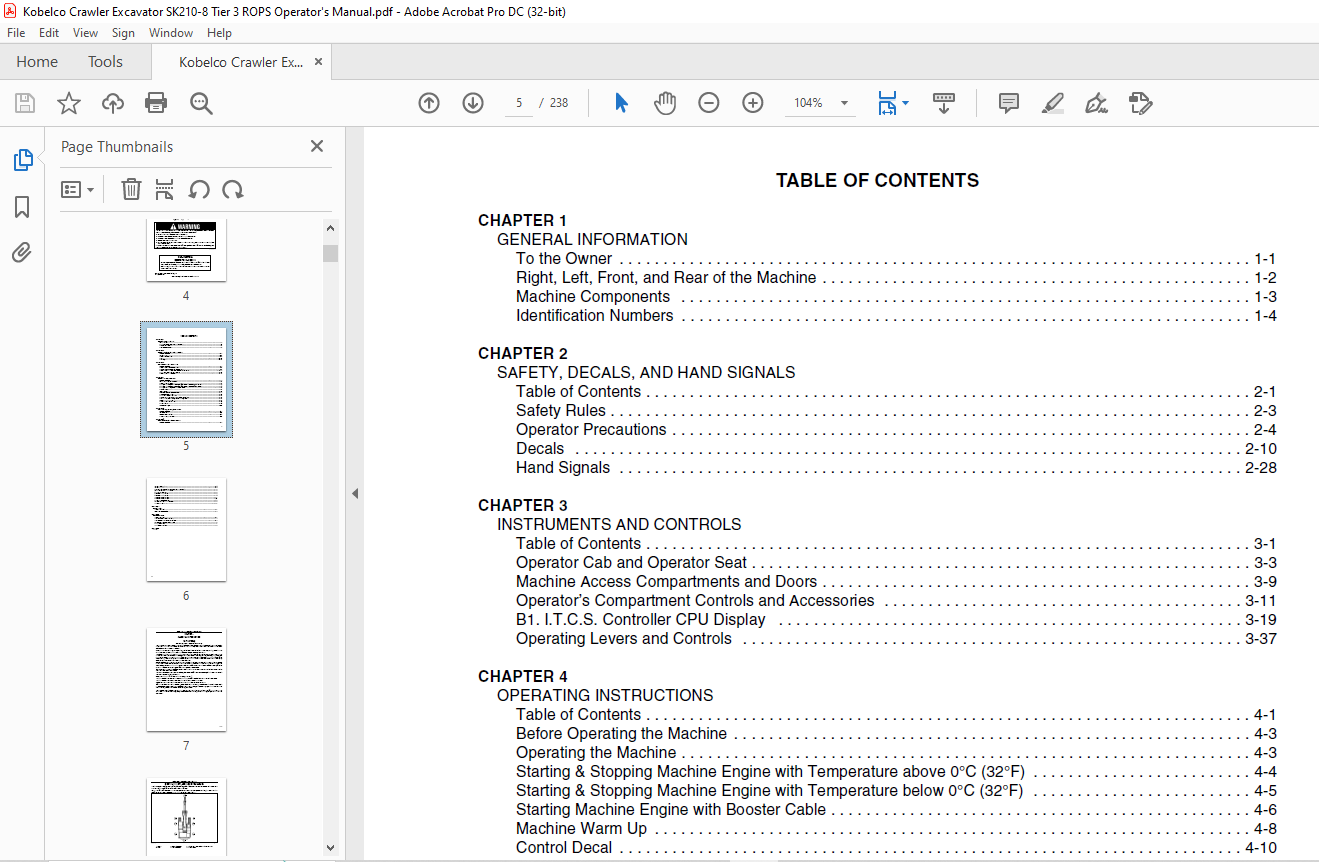Click thumbnail scrollbar up arrow
The width and height of the screenshot is (1319, 862).
(331, 228)
